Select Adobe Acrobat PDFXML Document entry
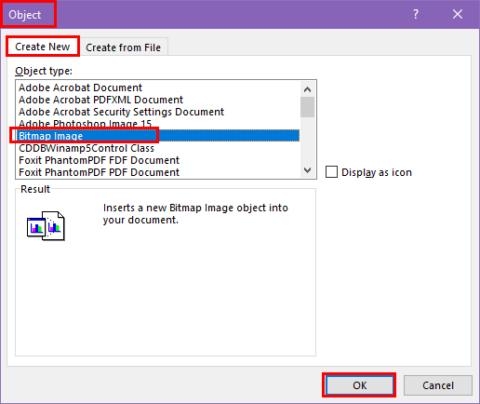 [158, 100]
